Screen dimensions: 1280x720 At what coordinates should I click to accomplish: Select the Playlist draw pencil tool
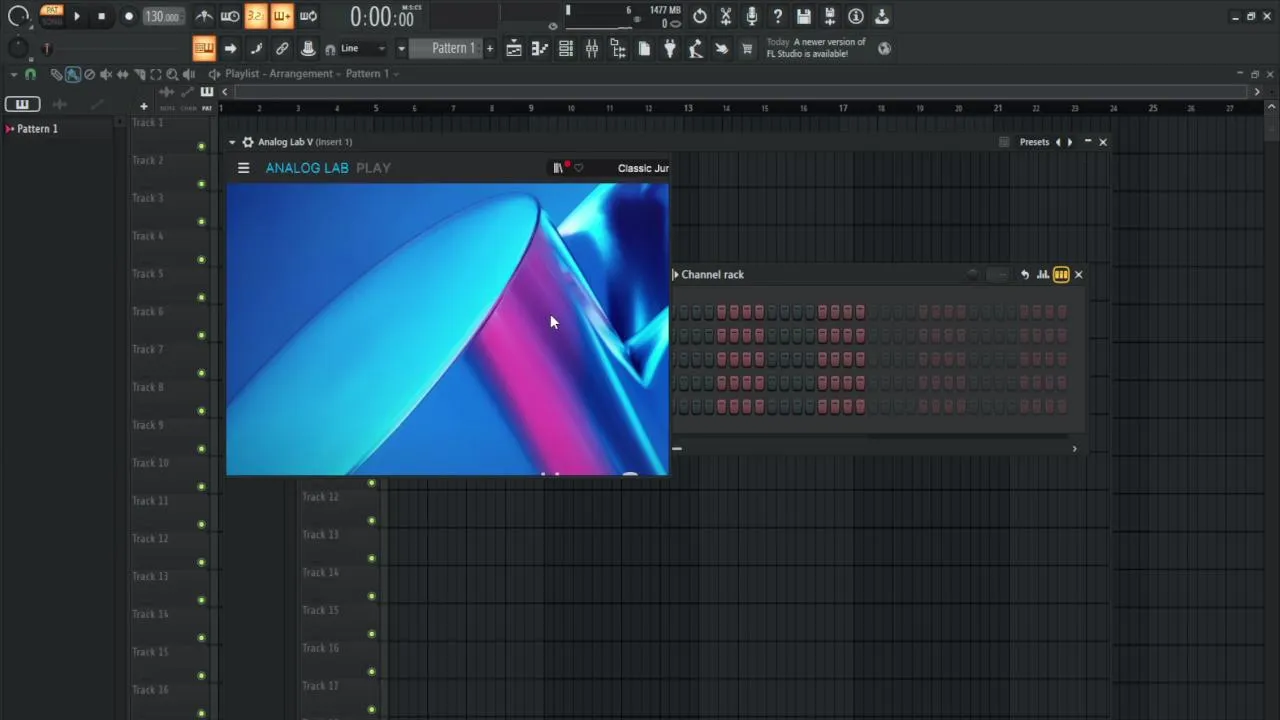pyautogui.click(x=56, y=74)
